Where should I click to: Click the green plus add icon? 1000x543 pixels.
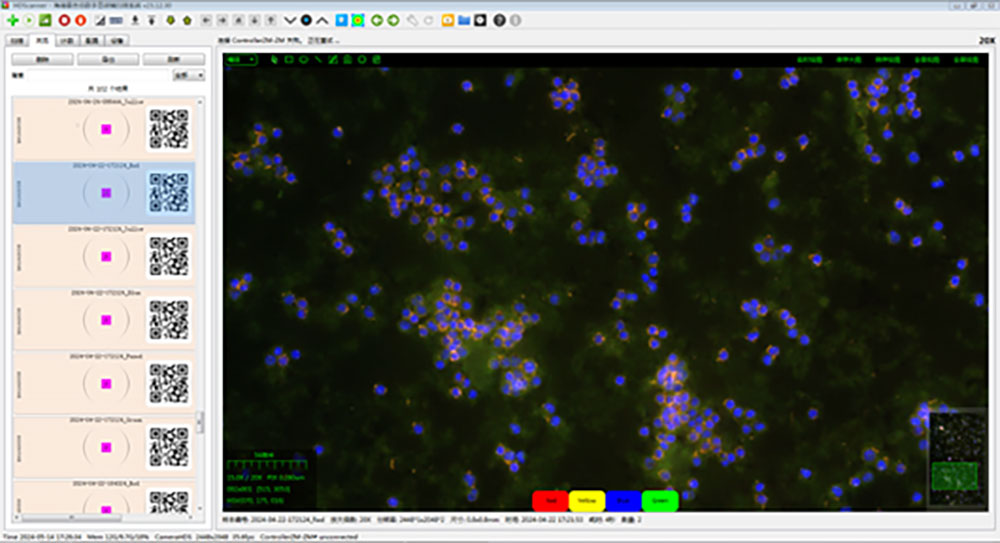[x=12, y=20]
